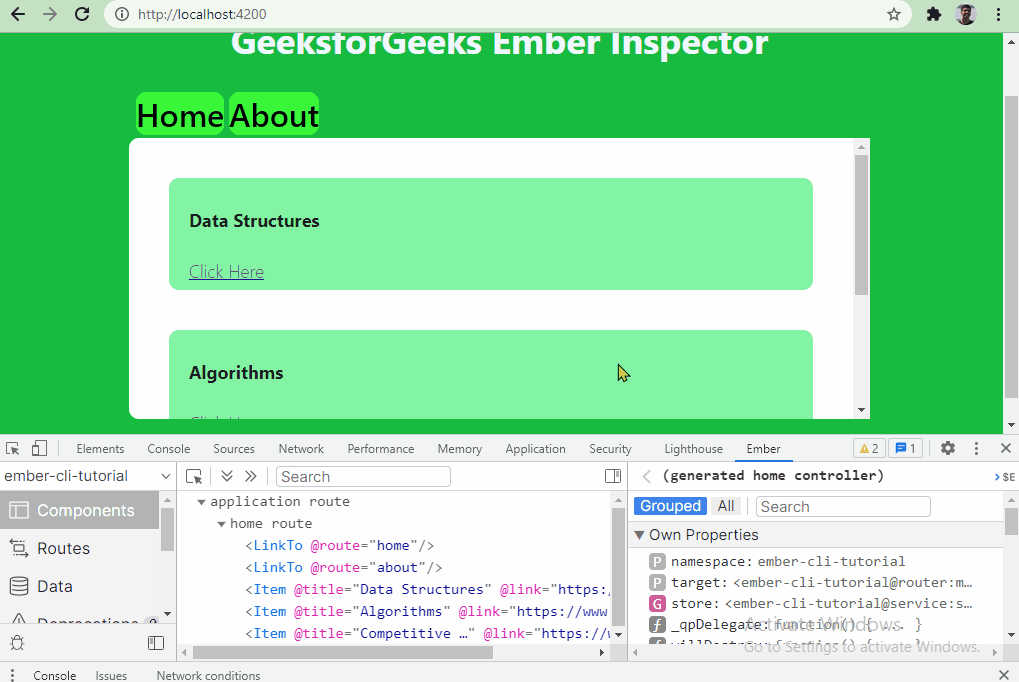
Task: Switch to the Application tab
Action: tap(535, 449)
